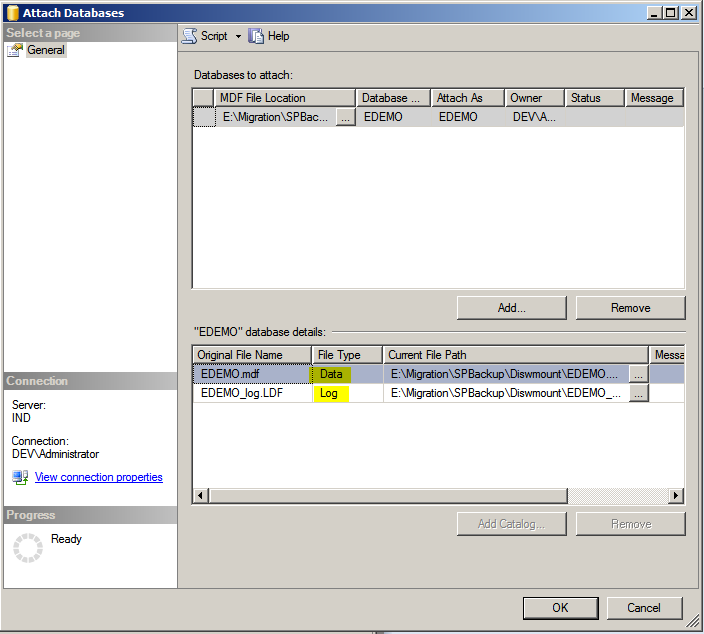The width and height of the screenshot is (704, 634).
Task: Click the Attach As column header
Action: (x=467, y=98)
